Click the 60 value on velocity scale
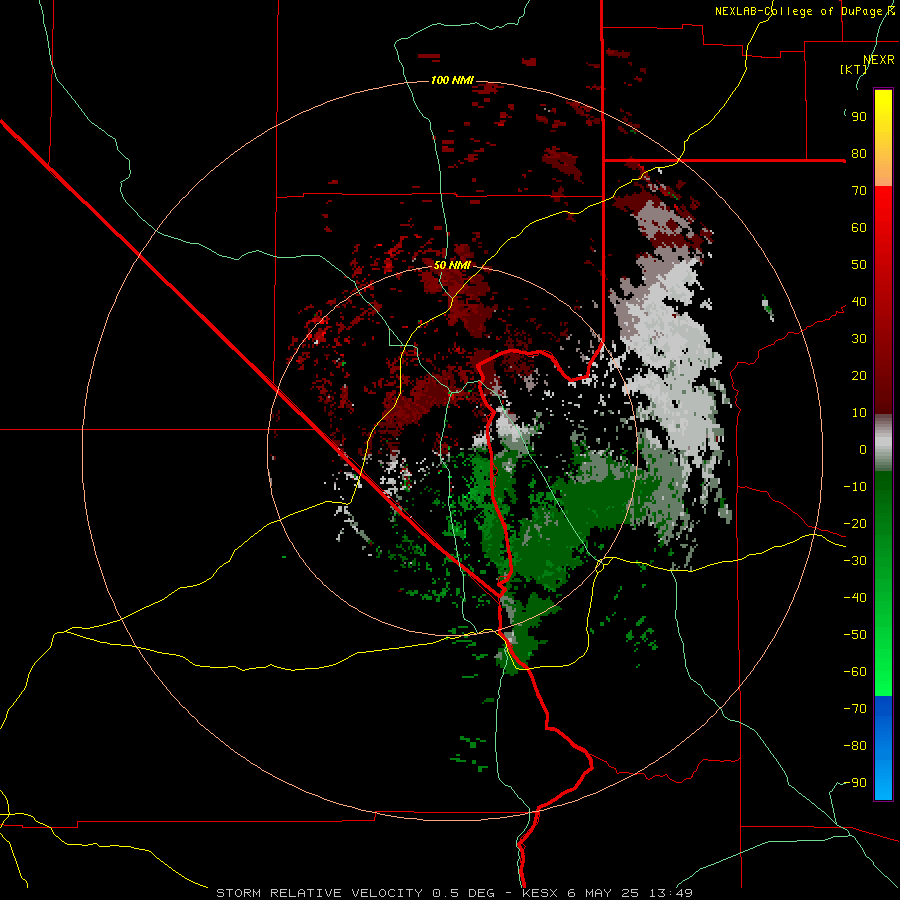 click(859, 228)
